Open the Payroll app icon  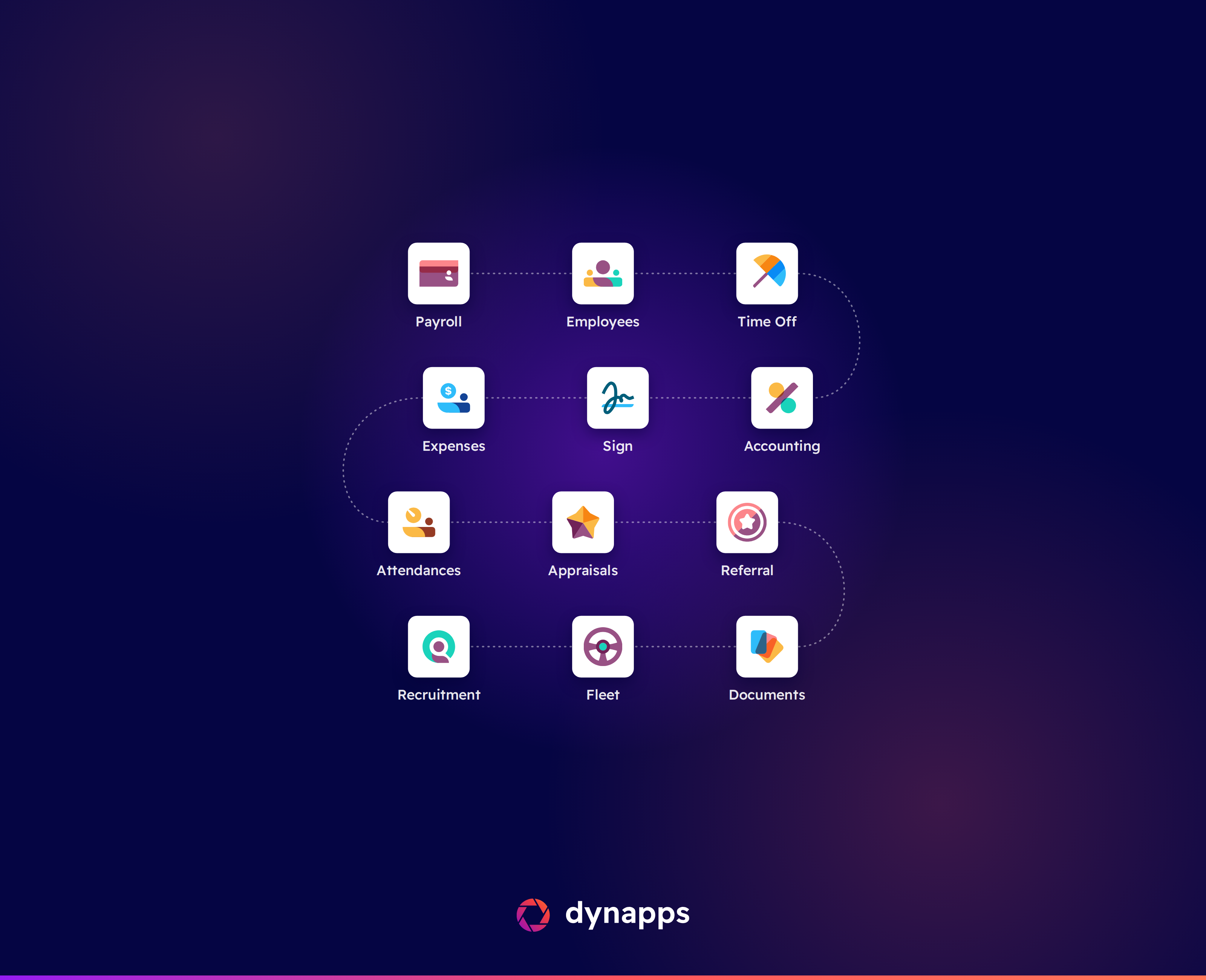point(439,273)
